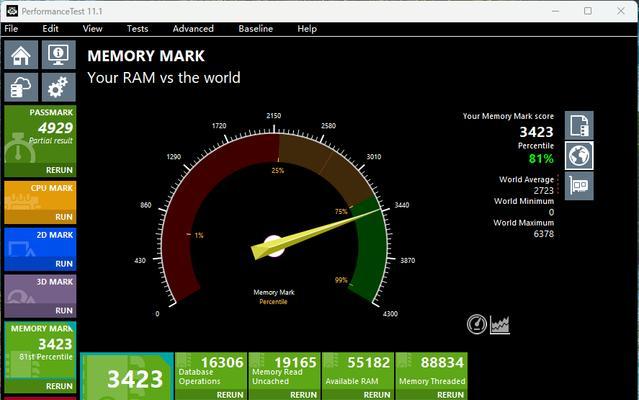Switch to distribution chart view icon
Screen dimensions: 639x400
pos(500,325)
